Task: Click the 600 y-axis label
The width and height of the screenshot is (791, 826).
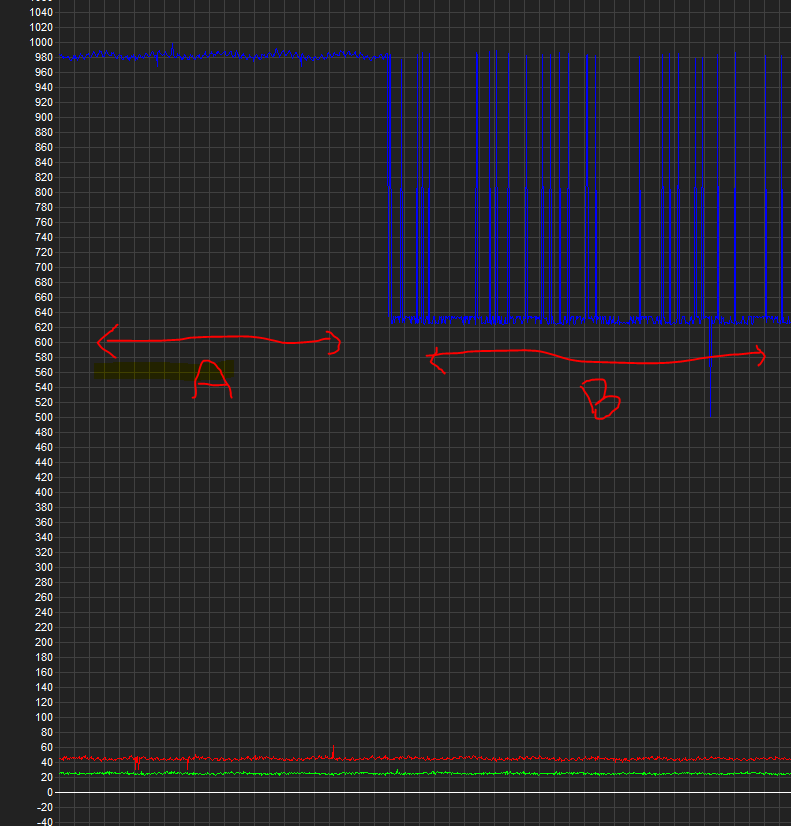Action: 44,342
